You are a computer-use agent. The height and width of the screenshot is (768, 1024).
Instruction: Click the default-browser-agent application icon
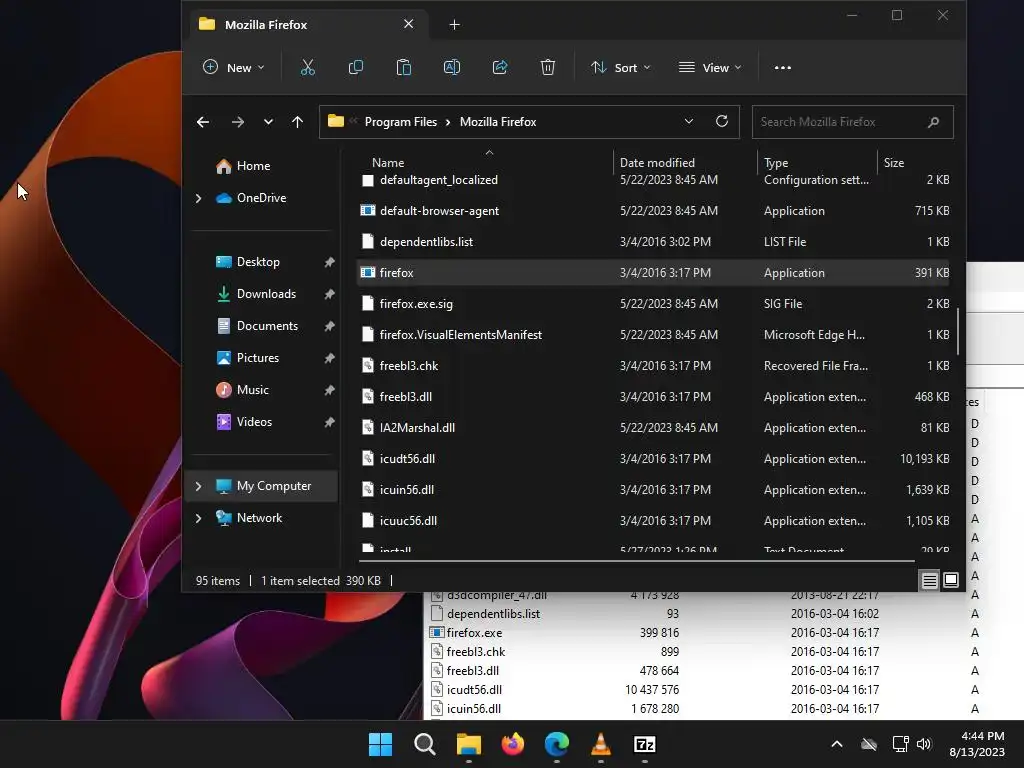(368, 210)
